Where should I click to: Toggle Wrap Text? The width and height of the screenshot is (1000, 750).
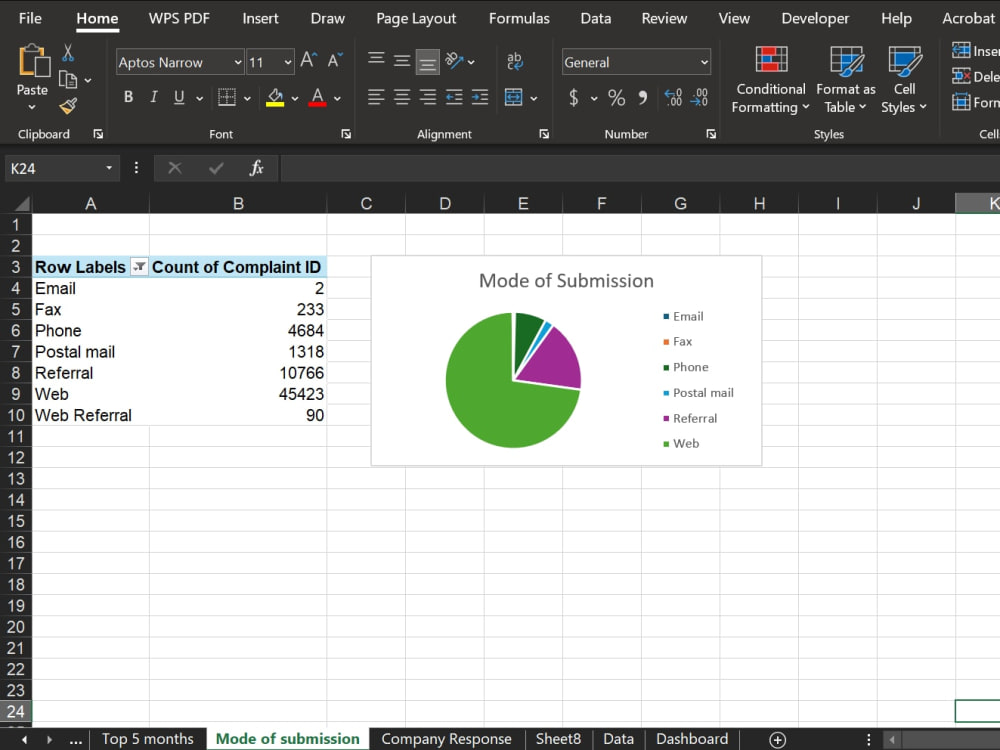click(x=514, y=61)
